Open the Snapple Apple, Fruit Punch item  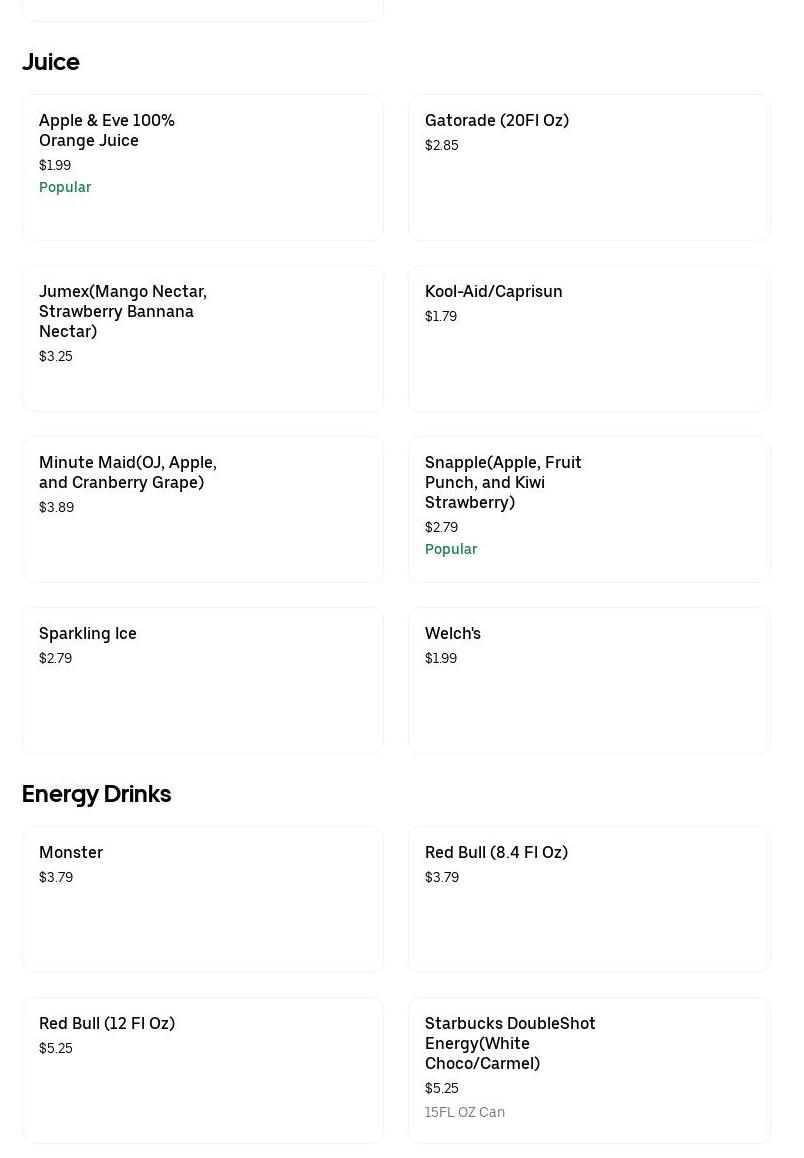[x=589, y=509]
